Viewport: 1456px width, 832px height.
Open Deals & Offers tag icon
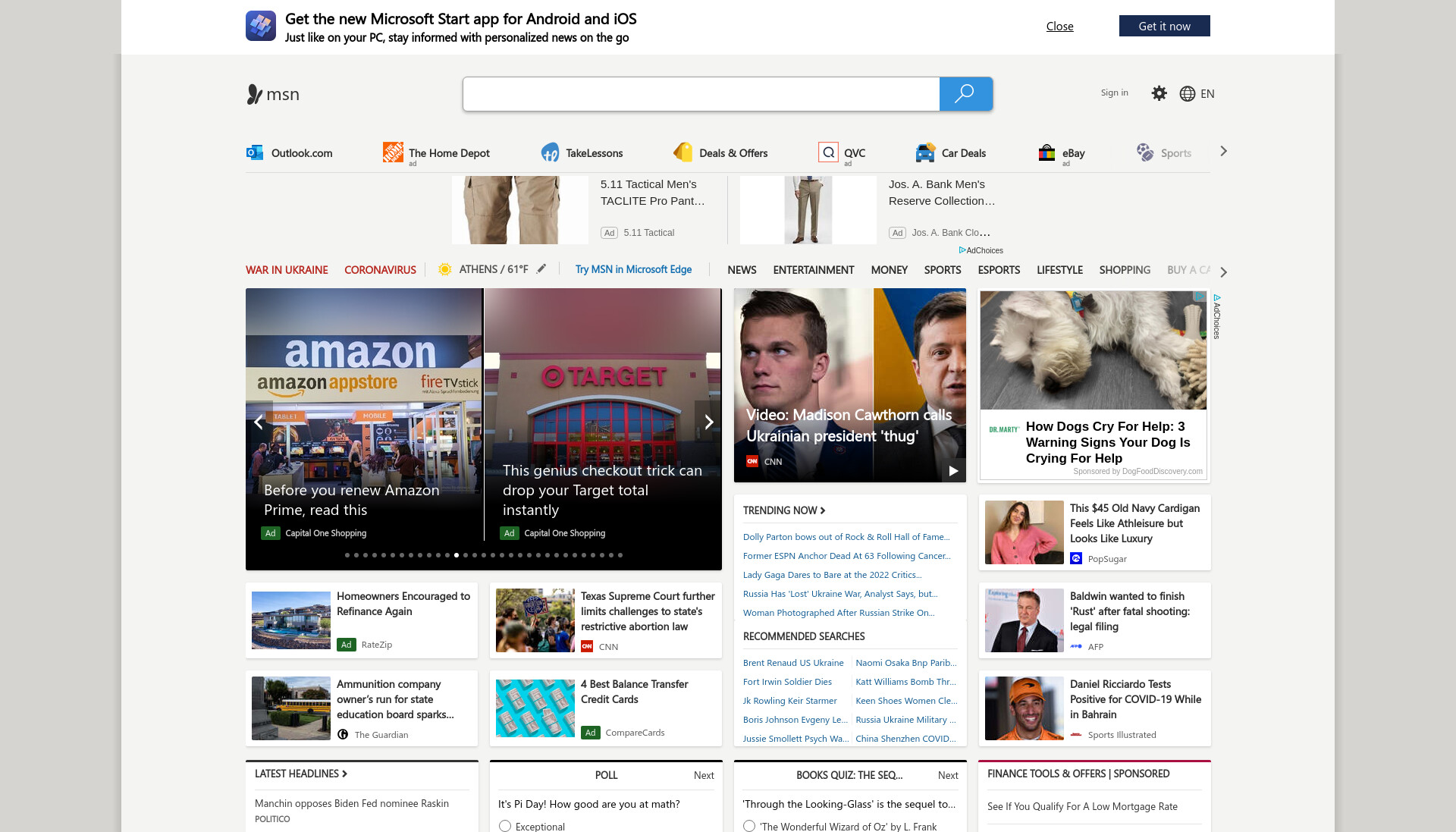coord(682,152)
